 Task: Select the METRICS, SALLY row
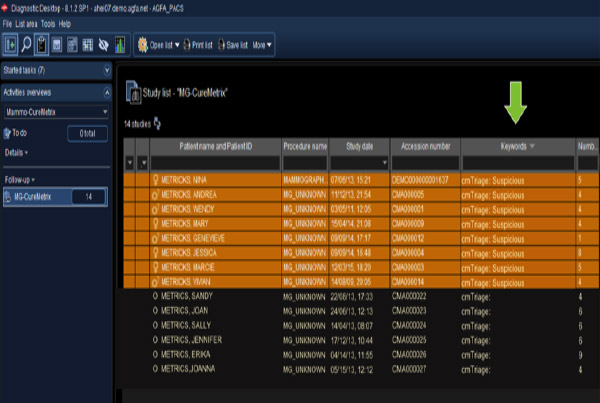[x=361, y=325]
